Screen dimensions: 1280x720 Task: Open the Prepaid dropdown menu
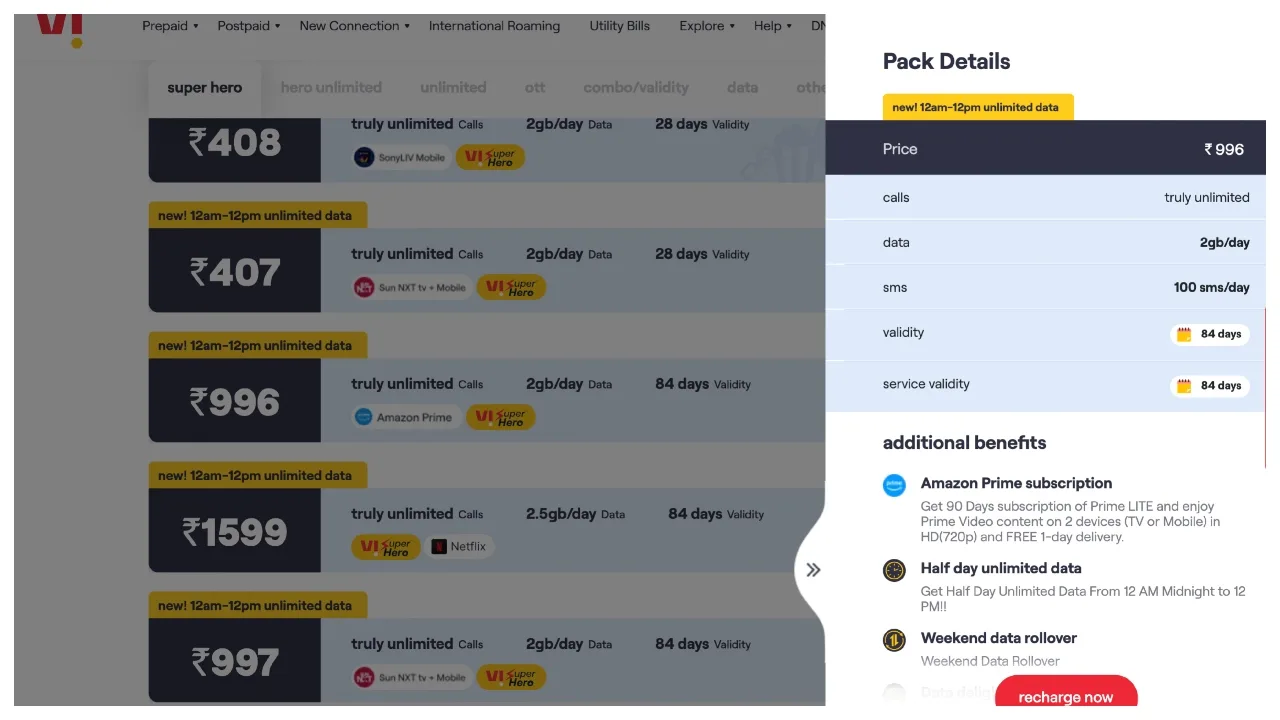[x=170, y=26]
